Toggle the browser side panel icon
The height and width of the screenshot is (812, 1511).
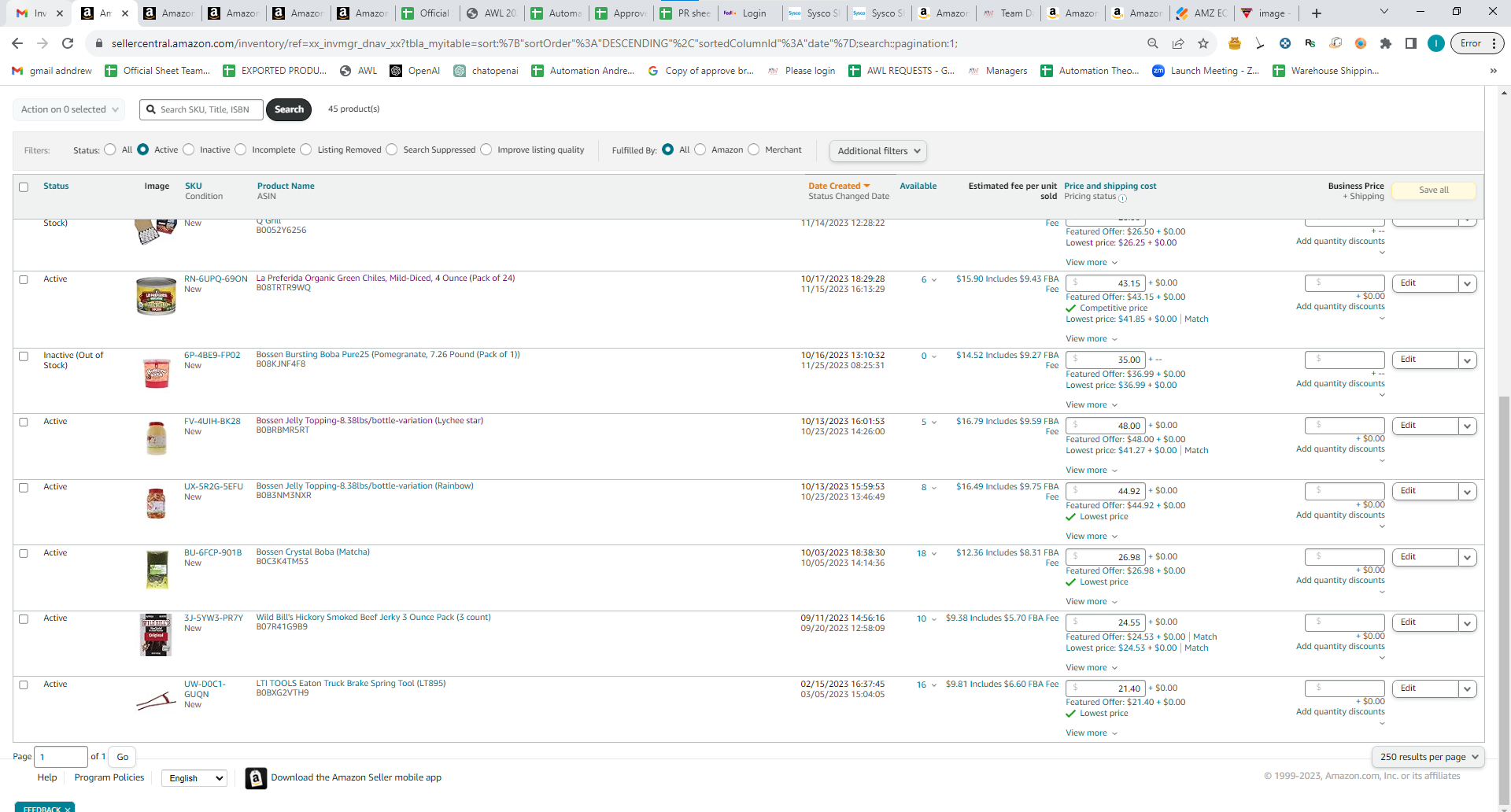point(1411,43)
